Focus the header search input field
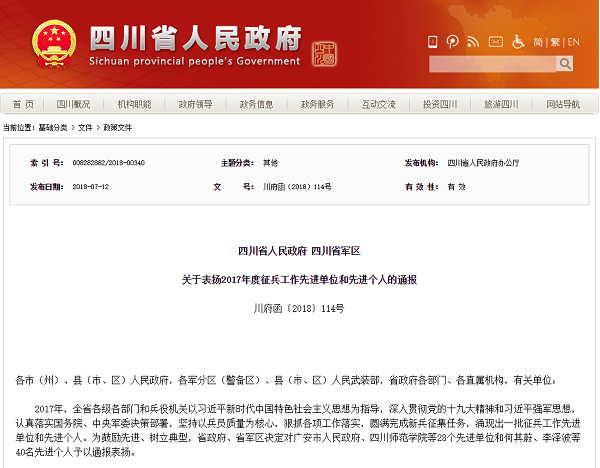600x468 pixels. [x=492, y=64]
